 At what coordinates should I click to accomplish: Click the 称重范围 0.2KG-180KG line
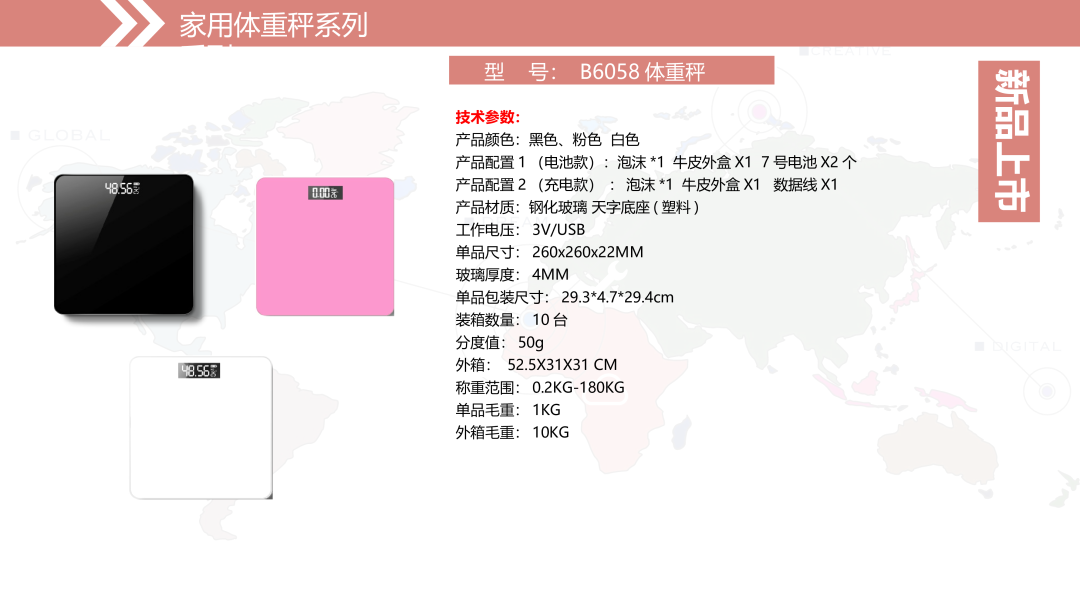[x=540, y=387]
